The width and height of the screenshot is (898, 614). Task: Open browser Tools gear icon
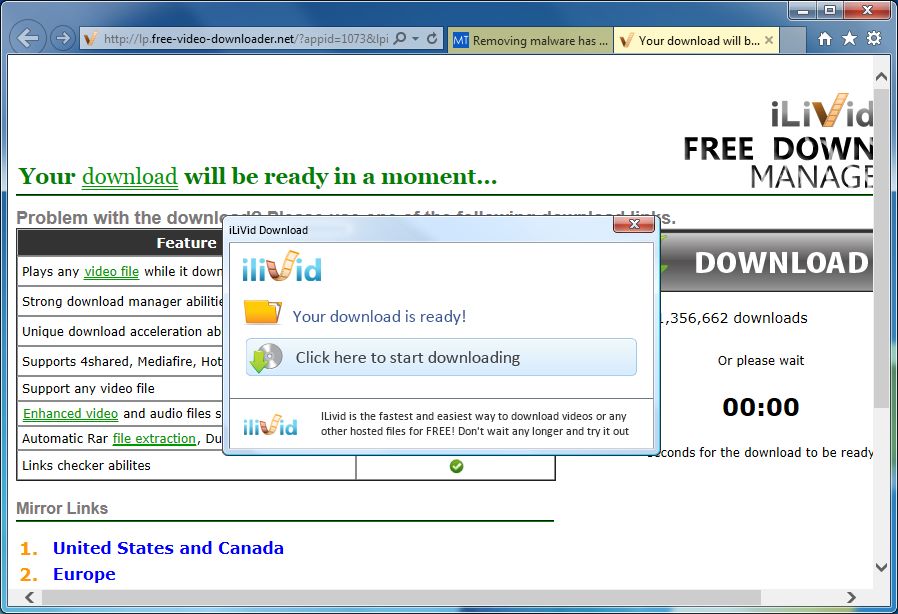(x=874, y=38)
